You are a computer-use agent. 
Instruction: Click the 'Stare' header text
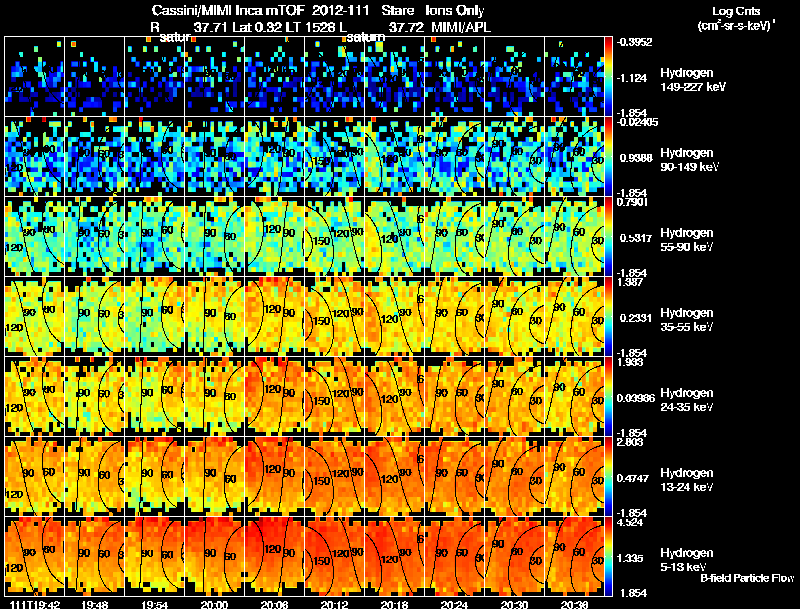pyautogui.click(x=397, y=11)
